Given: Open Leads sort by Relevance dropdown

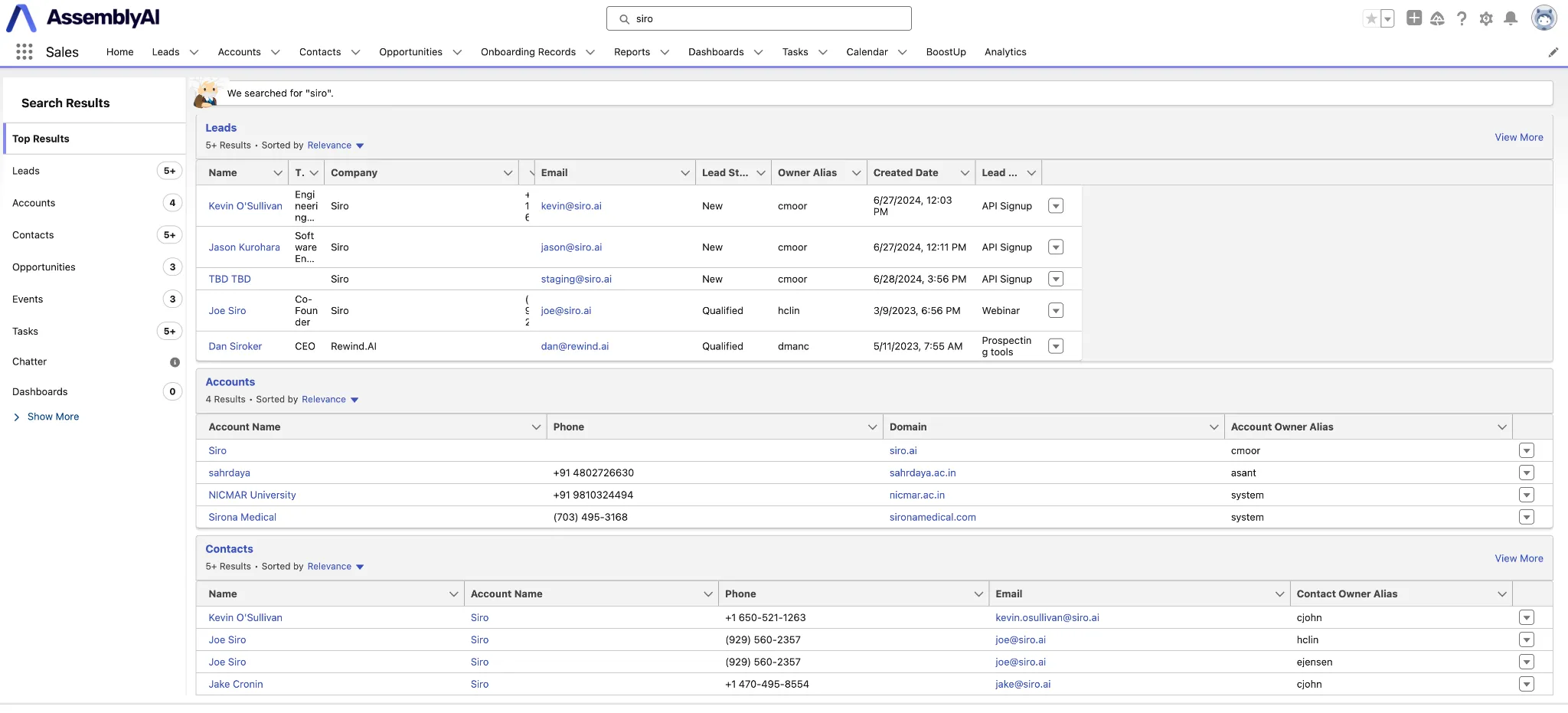Looking at the screenshot, I should 335,146.
